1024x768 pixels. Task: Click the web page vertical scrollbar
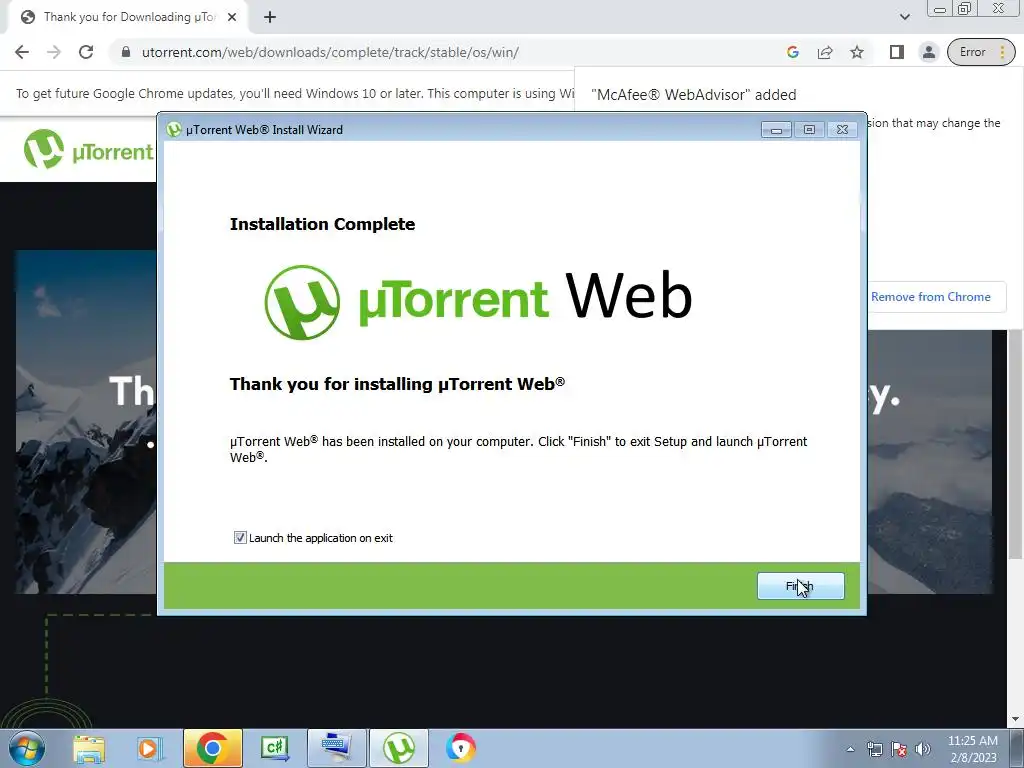[x=1015, y=444]
